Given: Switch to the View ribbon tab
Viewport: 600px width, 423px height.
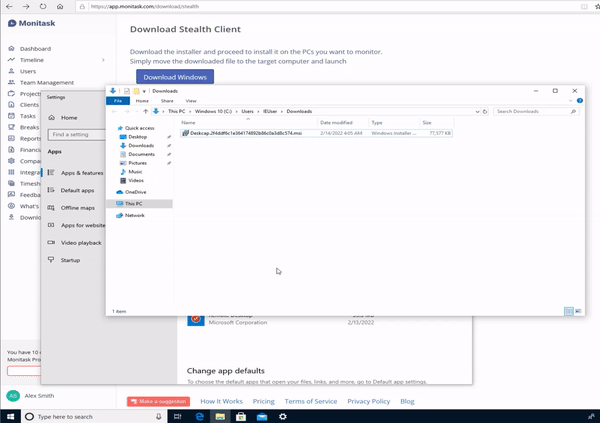Looking at the screenshot, I should point(191,101).
